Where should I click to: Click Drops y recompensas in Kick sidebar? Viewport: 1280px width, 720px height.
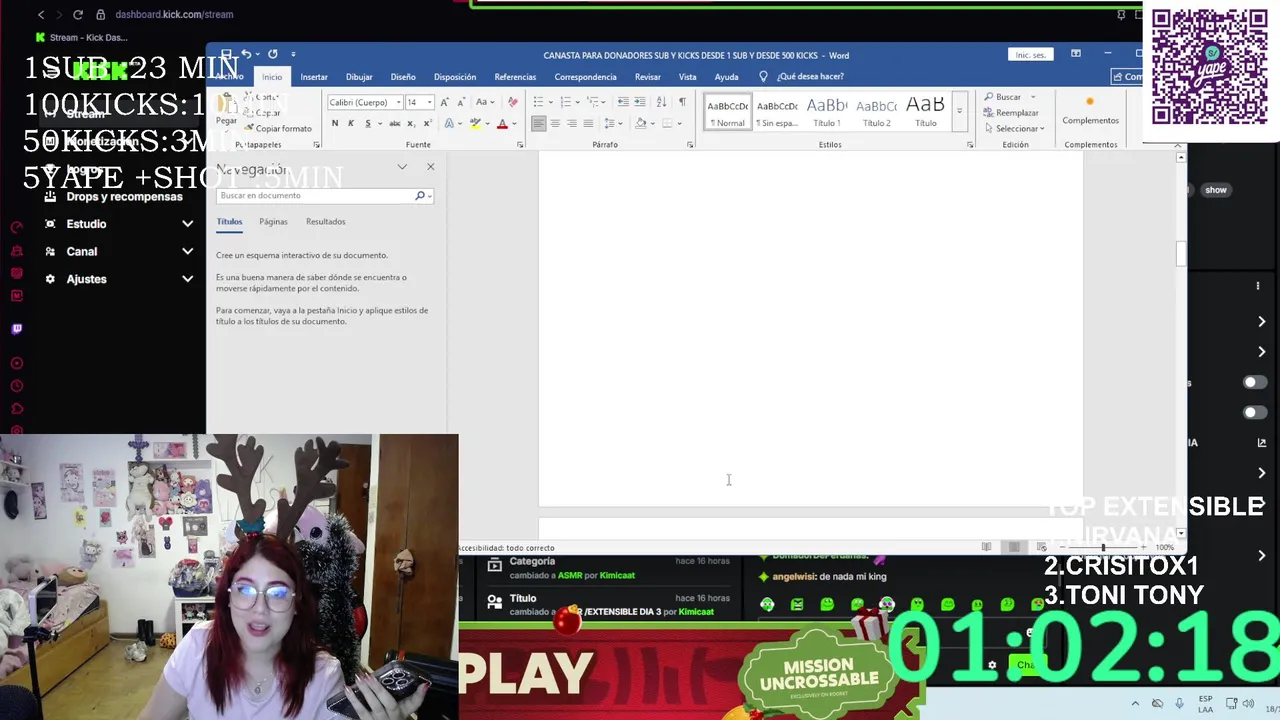click(125, 197)
